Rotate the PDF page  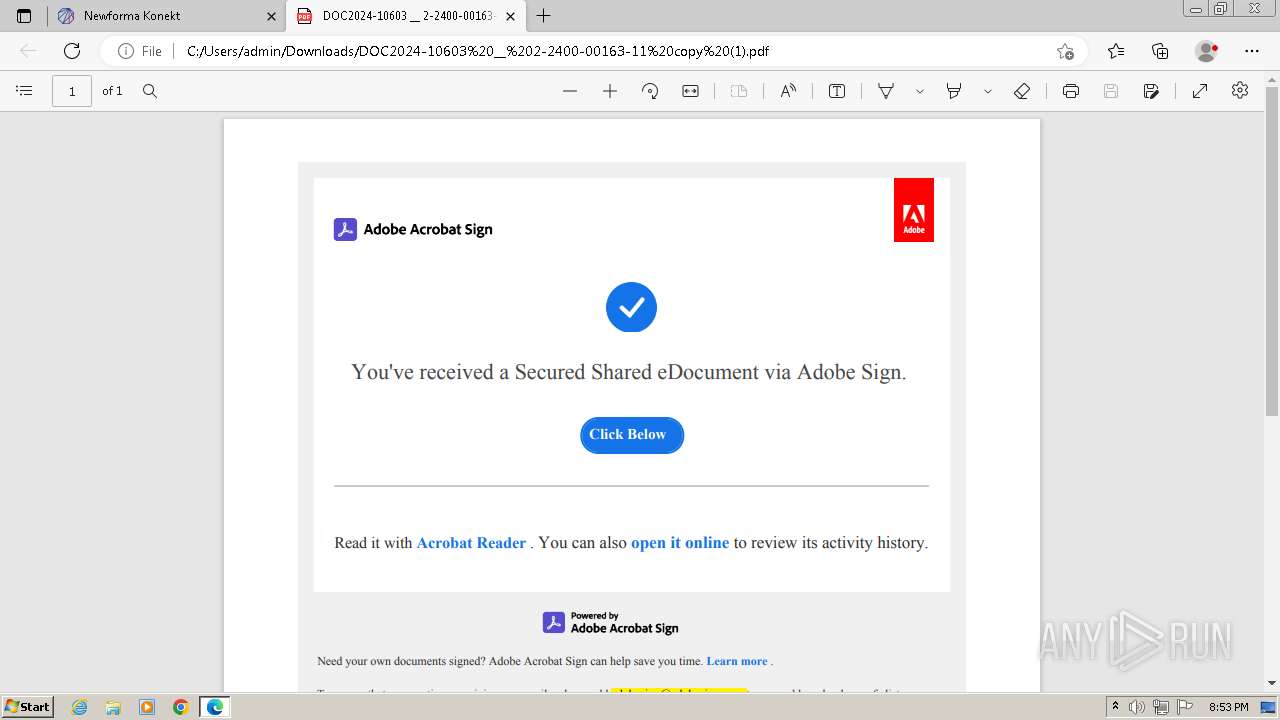pyautogui.click(x=650, y=91)
